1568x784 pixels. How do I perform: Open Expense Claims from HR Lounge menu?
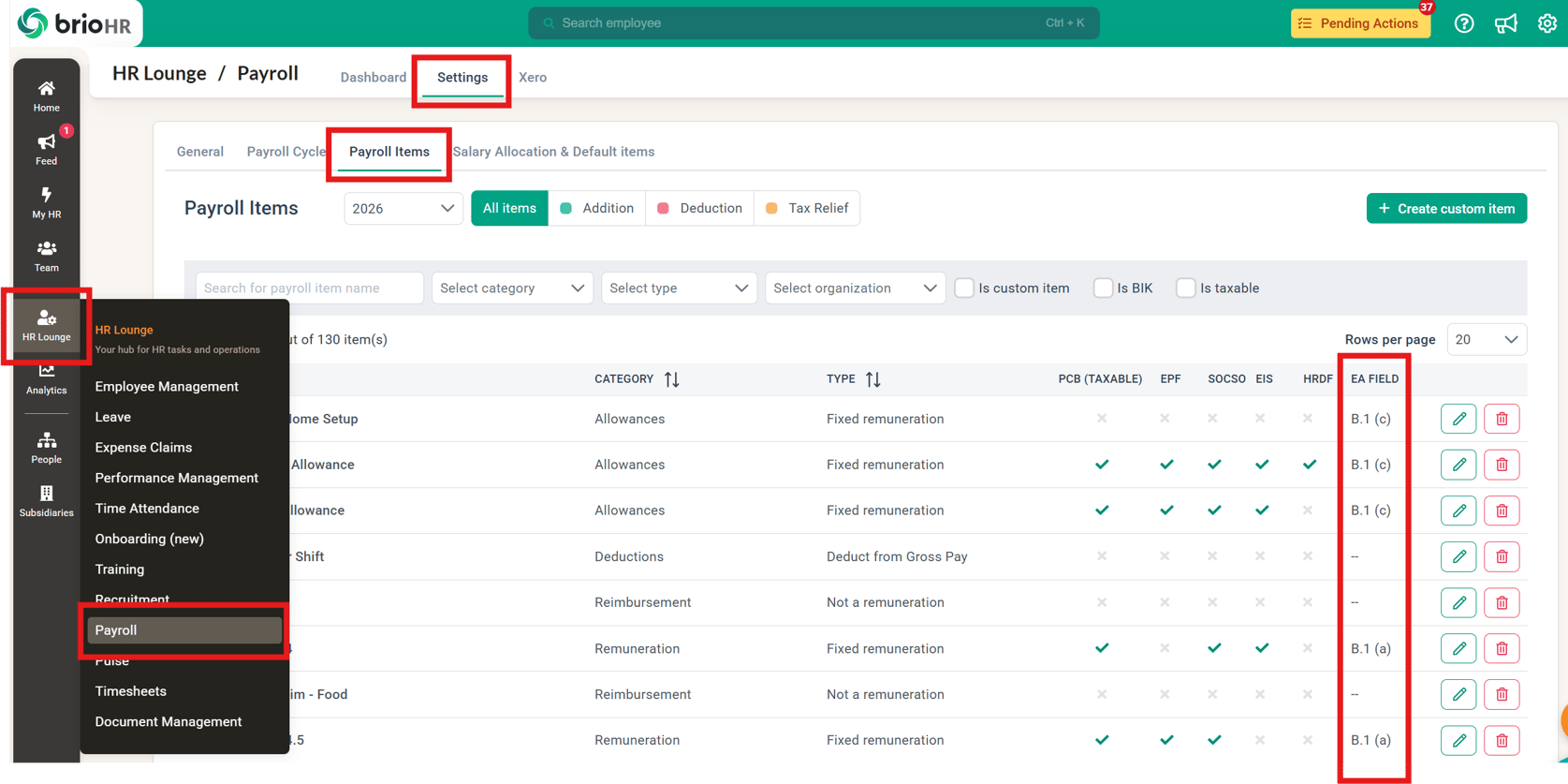(x=143, y=448)
